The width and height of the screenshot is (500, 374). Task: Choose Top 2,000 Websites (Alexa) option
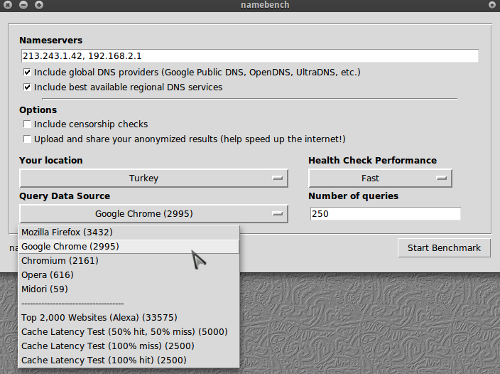[129, 317]
